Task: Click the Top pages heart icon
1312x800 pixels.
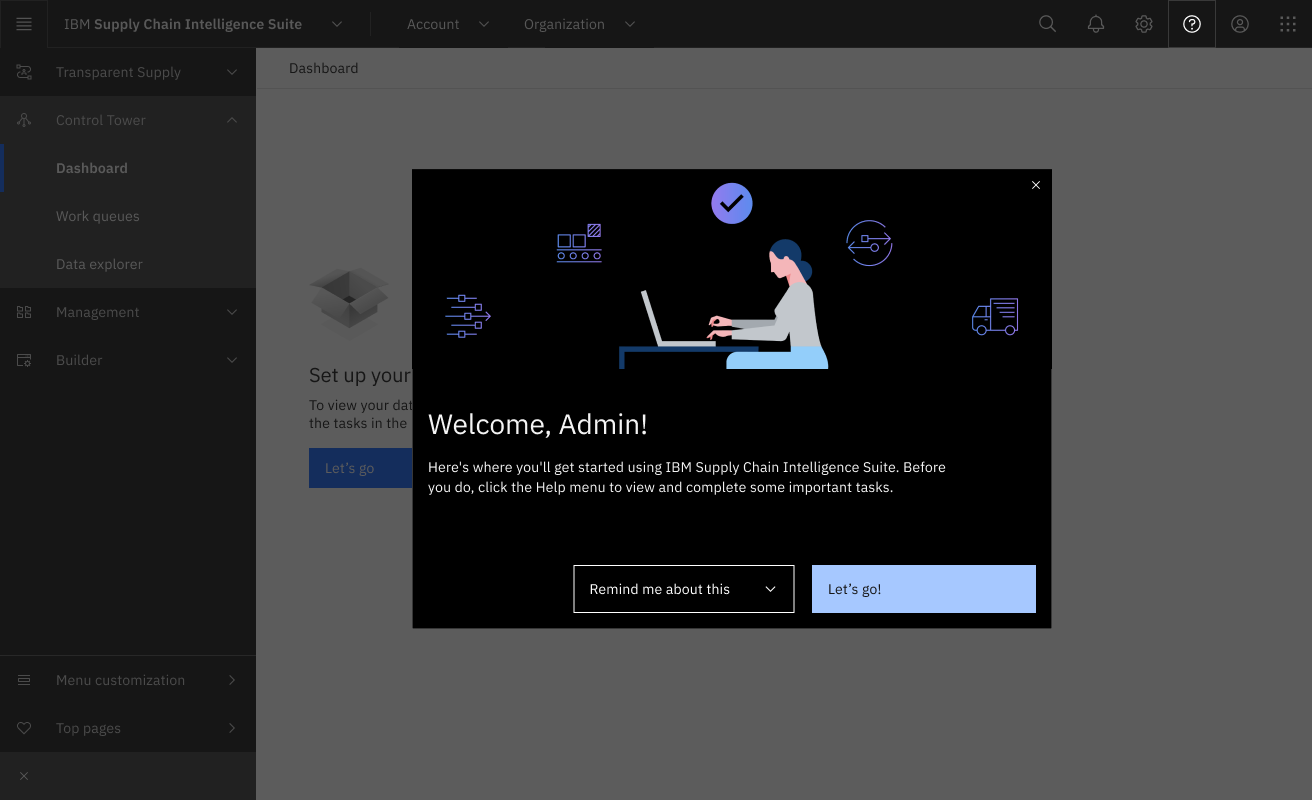Action: pos(24,728)
